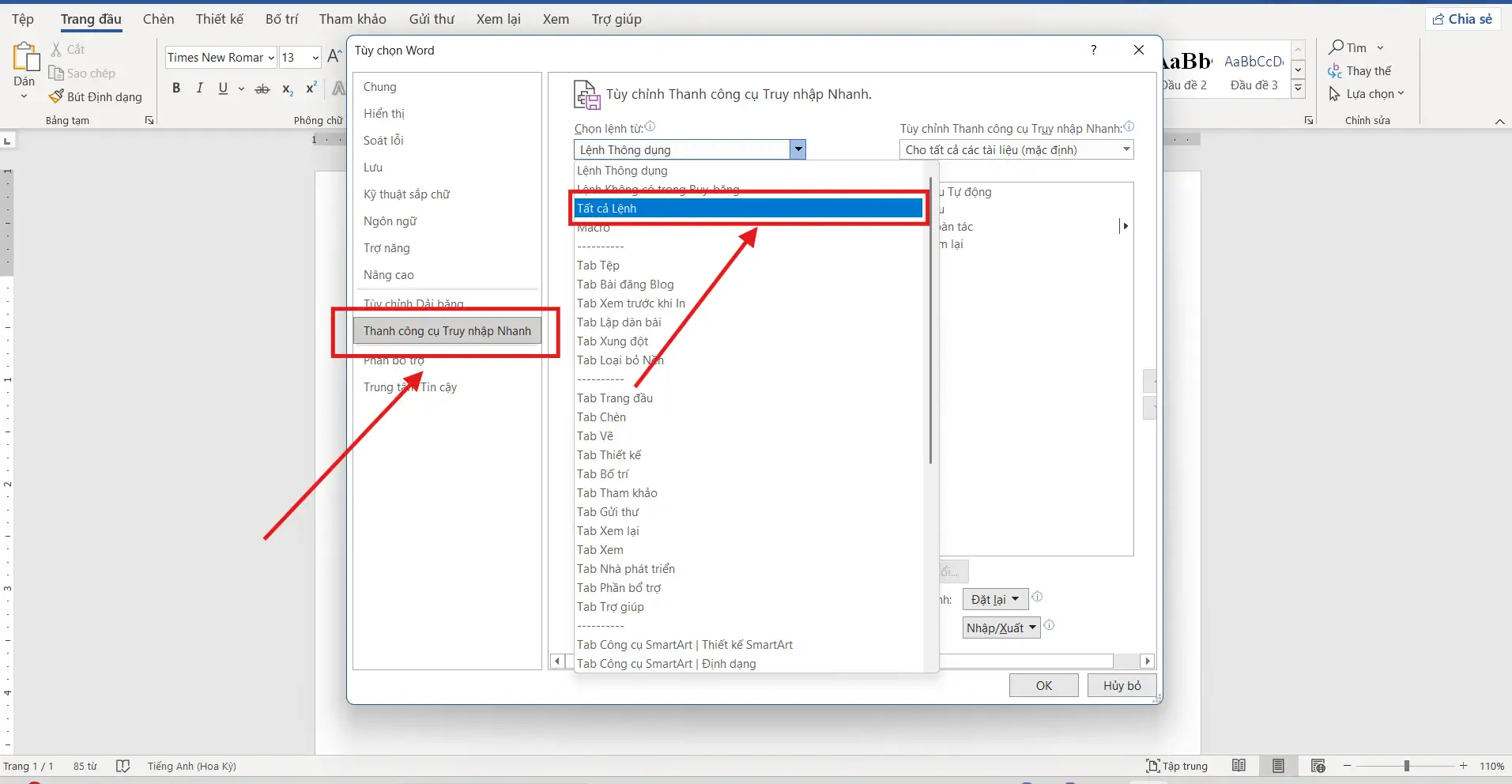The height and width of the screenshot is (784, 1512).
Task: Click the Strikethrough icon
Action: tap(262, 89)
